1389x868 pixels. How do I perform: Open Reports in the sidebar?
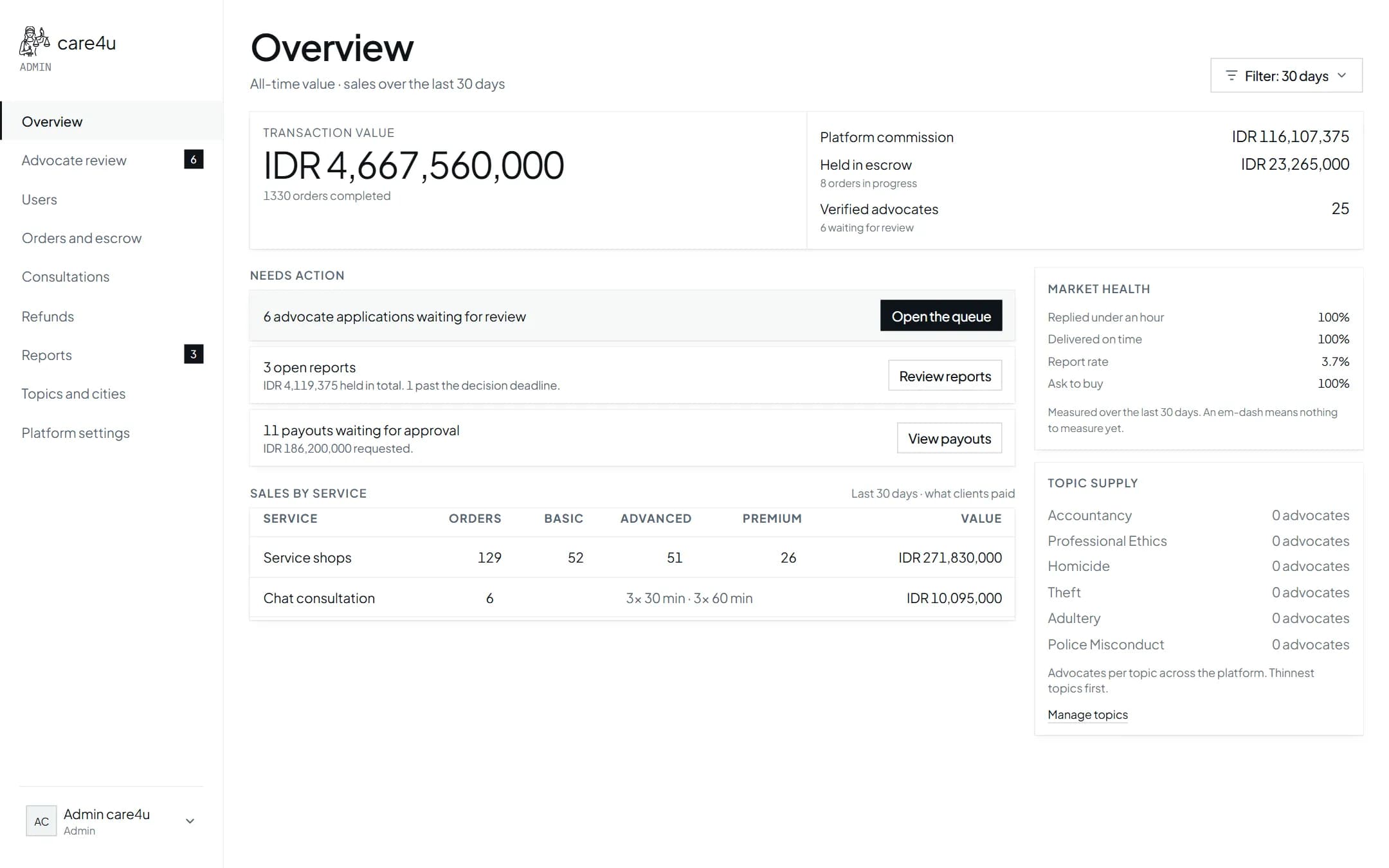click(x=46, y=355)
